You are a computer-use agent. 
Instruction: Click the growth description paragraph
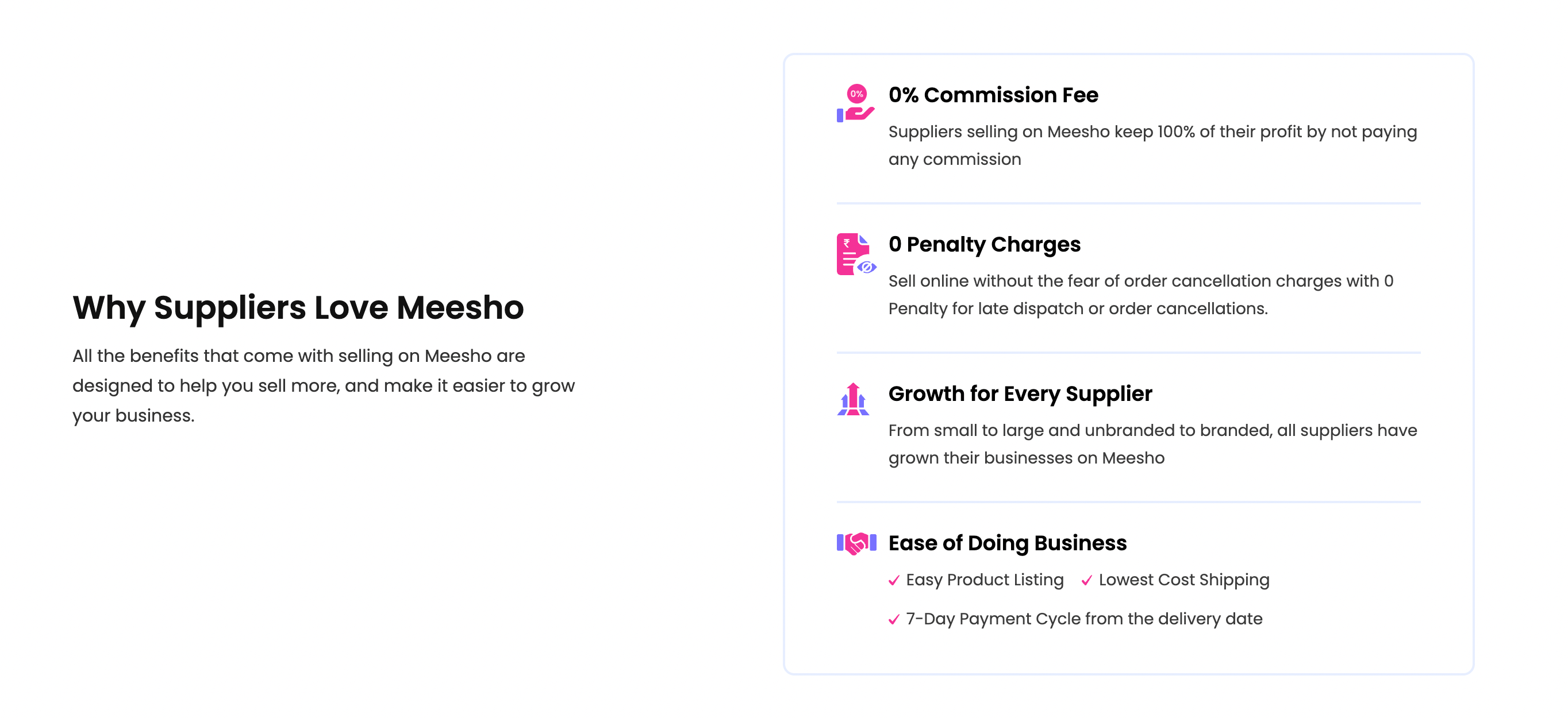pos(1152,444)
